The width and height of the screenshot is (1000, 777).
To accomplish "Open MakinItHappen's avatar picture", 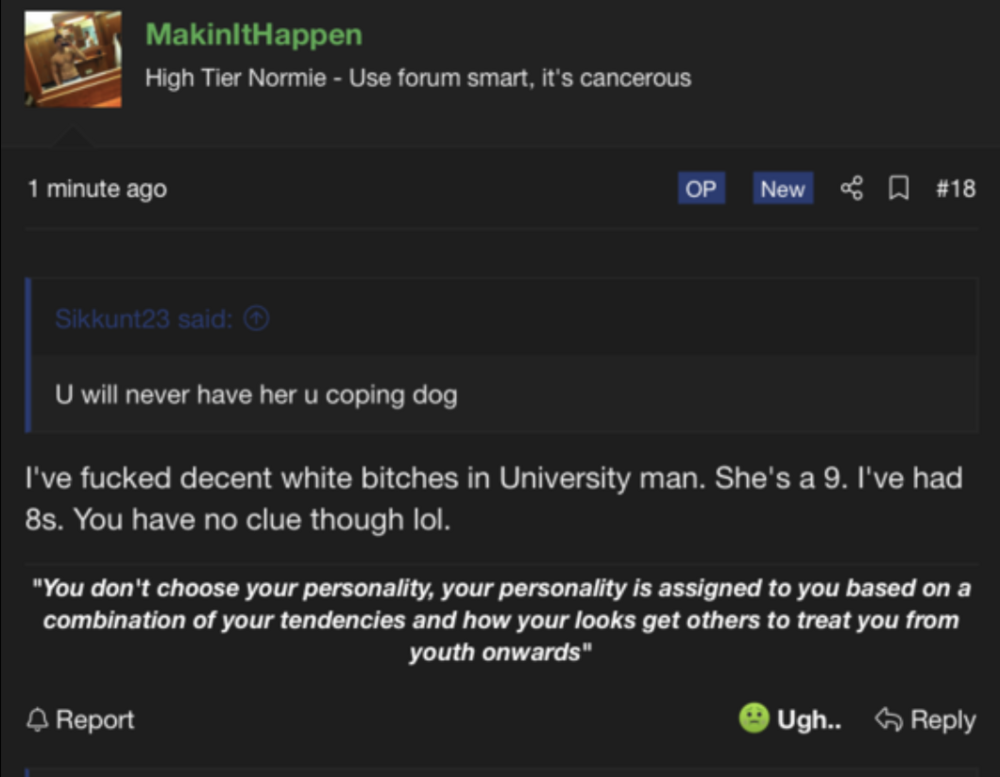I will 73,59.
